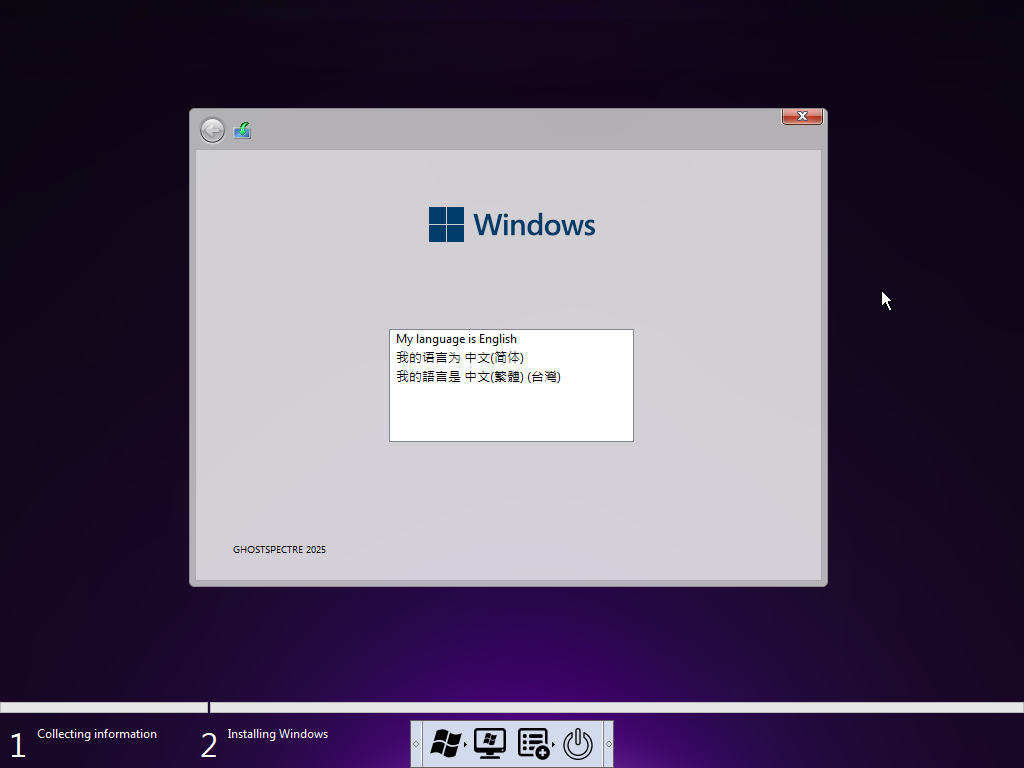Click the step number 2 indicator
This screenshot has width=1024, height=768.
208,743
